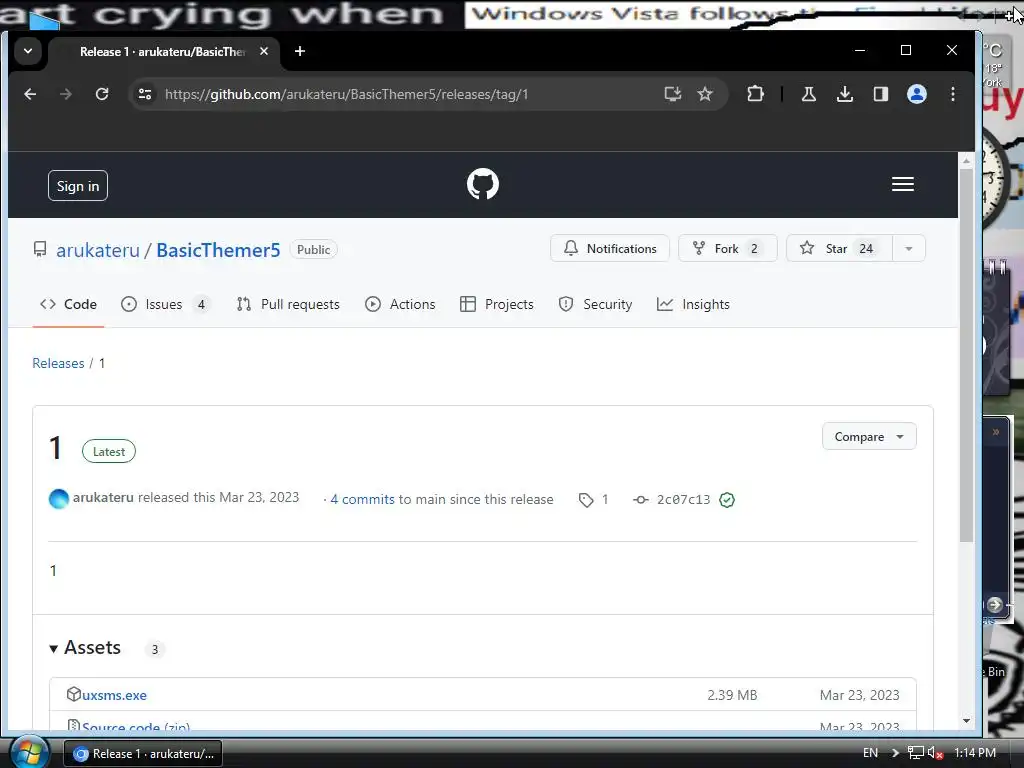Click the scrollbar up arrow
Screen dimensions: 1024x768
coord(966,160)
